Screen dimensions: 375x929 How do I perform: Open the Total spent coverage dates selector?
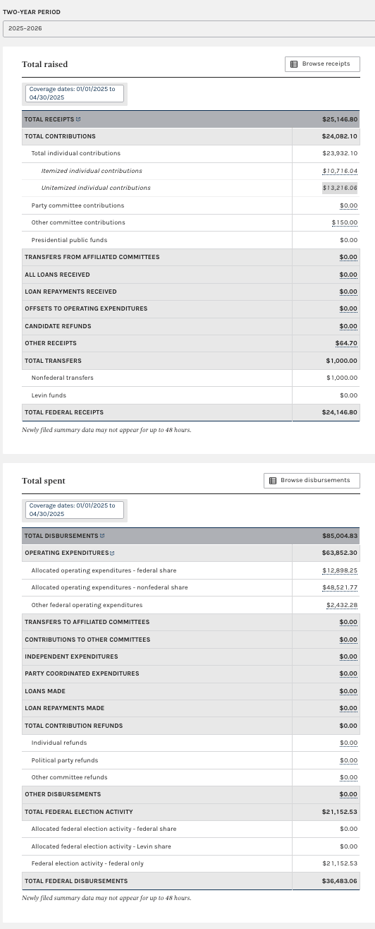74,510
